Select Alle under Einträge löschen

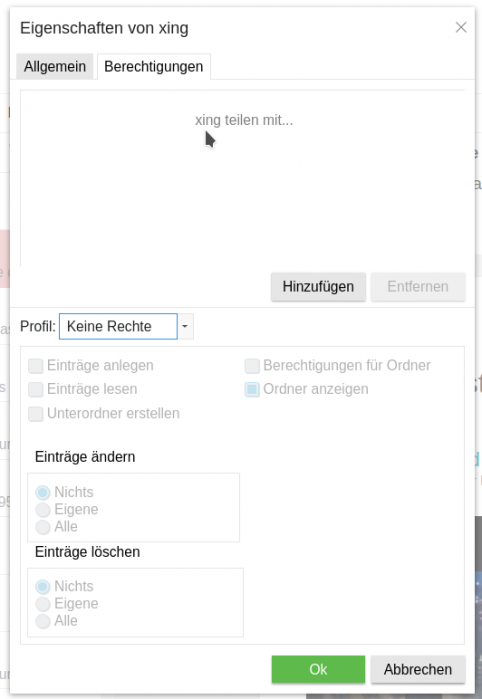click(43, 621)
